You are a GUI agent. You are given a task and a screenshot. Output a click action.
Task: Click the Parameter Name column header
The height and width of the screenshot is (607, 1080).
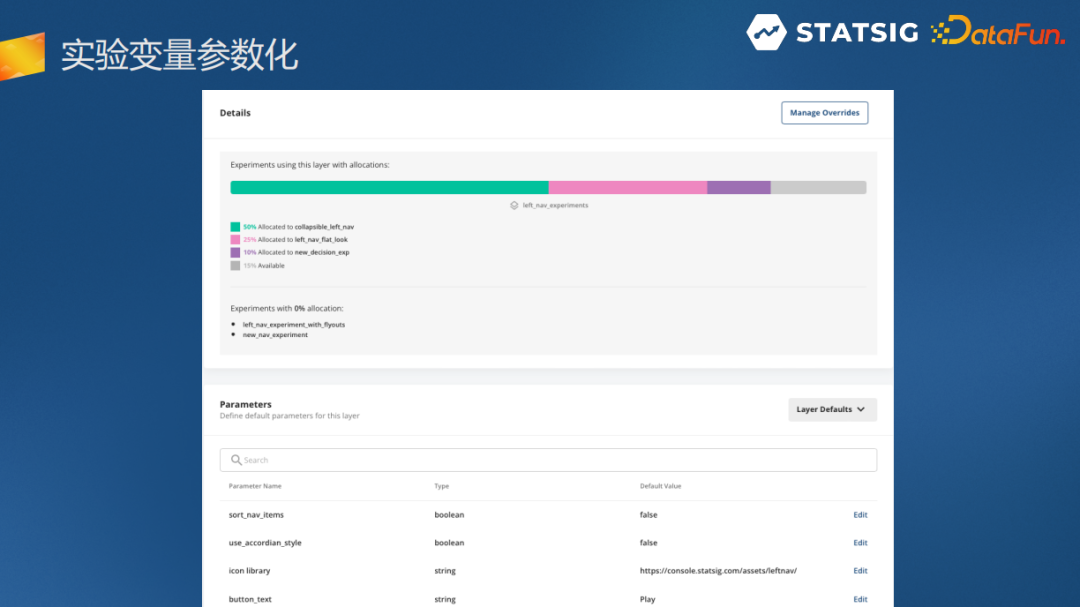click(255, 486)
